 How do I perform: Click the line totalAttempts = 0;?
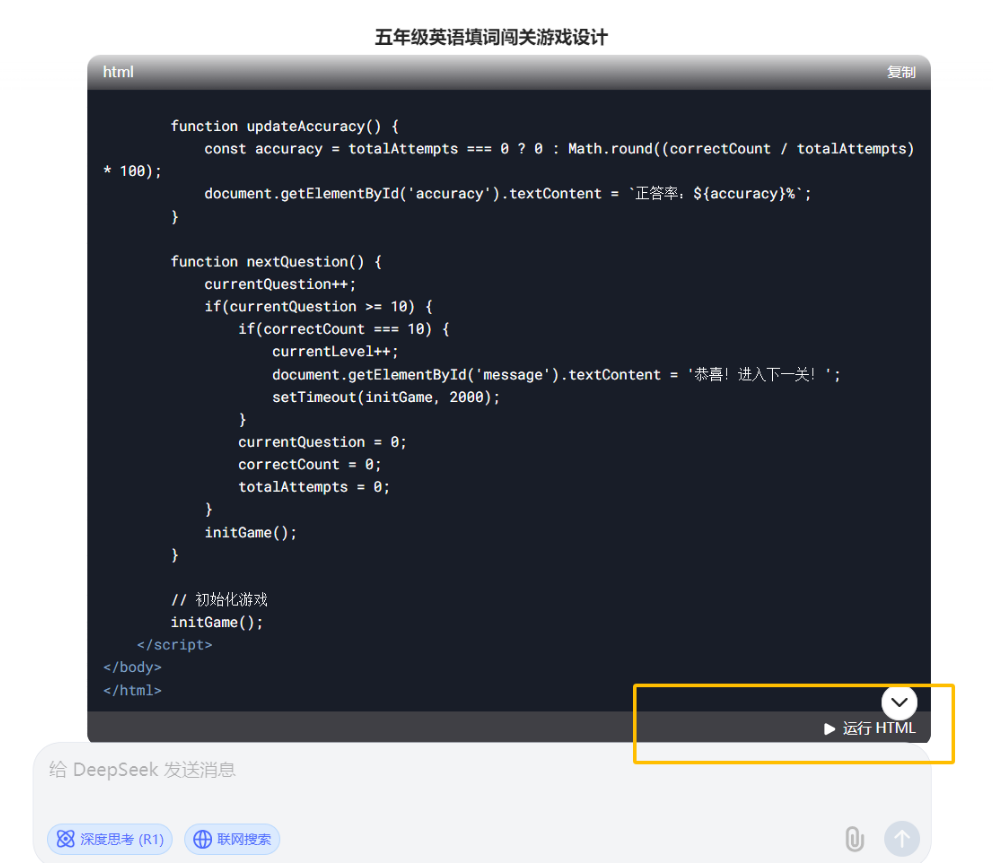[x=314, y=487]
